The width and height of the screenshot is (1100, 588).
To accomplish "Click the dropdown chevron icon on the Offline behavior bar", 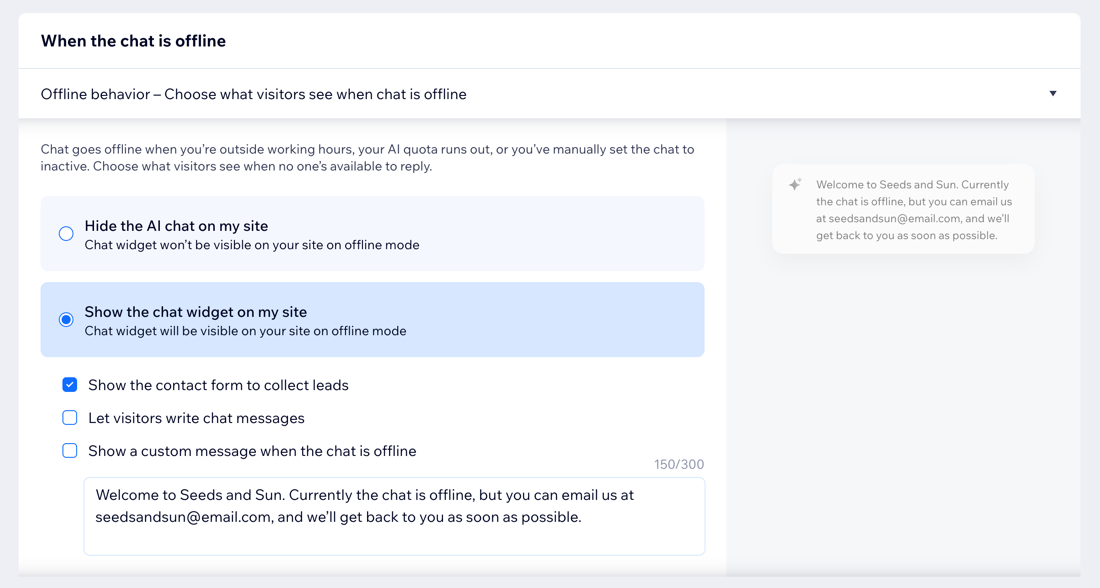I will (x=1053, y=93).
